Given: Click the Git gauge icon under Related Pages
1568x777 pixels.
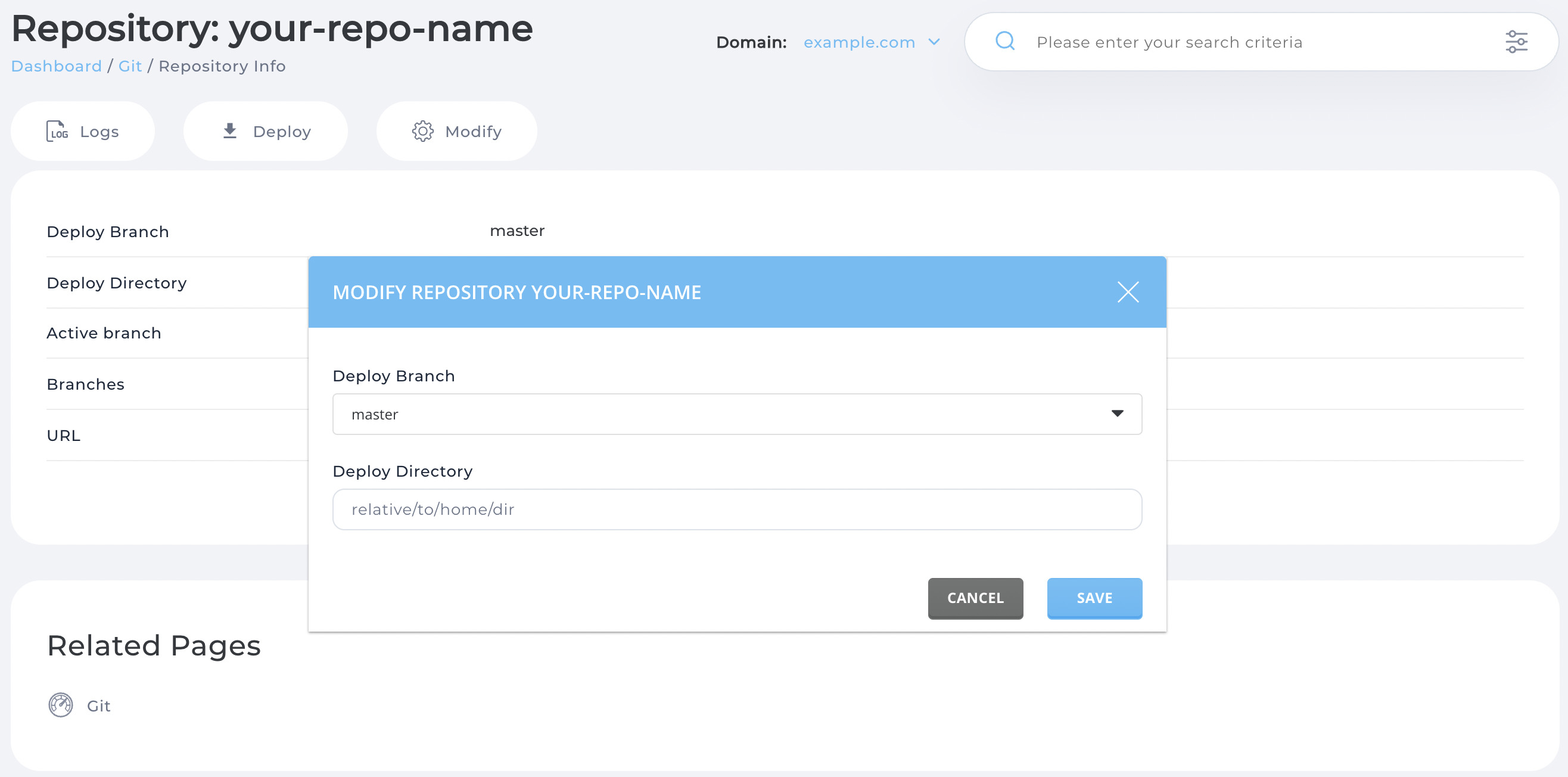Looking at the screenshot, I should 61,705.
